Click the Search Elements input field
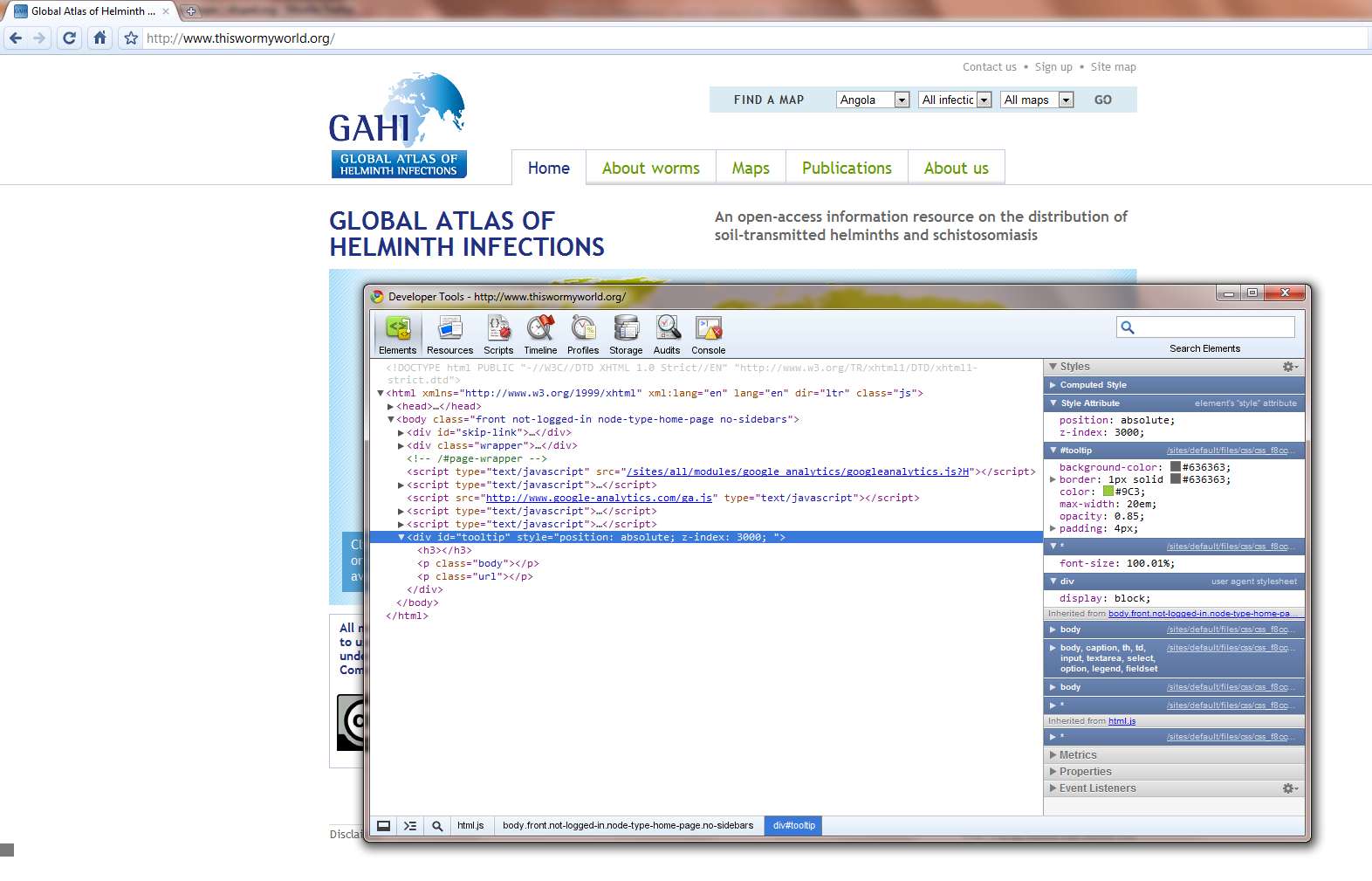The height and width of the screenshot is (881, 1372). (x=1205, y=327)
